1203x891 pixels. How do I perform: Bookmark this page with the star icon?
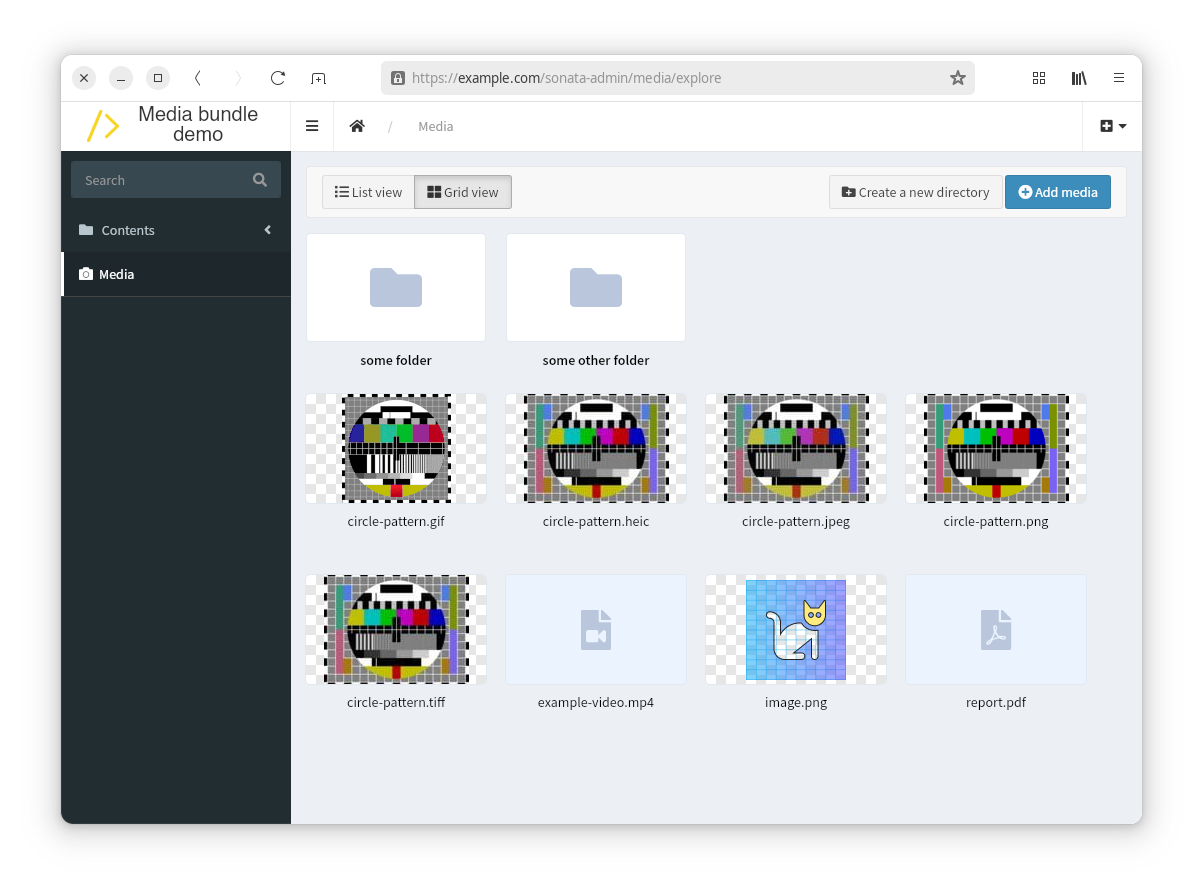click(x=957, y=78)
